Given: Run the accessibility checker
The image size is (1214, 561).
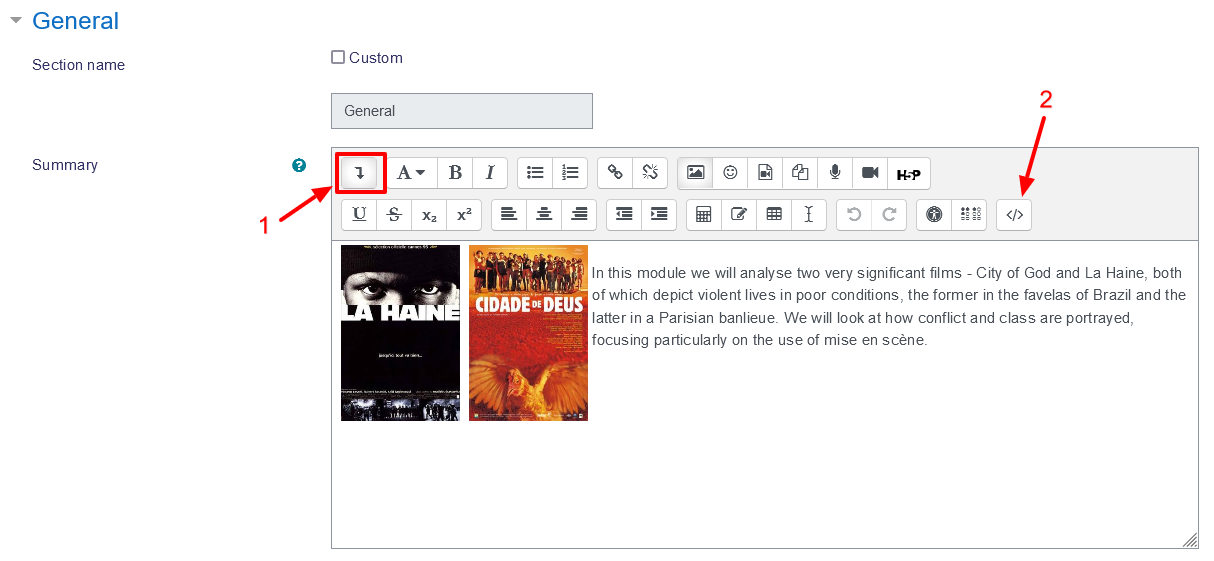Looking at the screenshot, I should click(x=934, y=215).
